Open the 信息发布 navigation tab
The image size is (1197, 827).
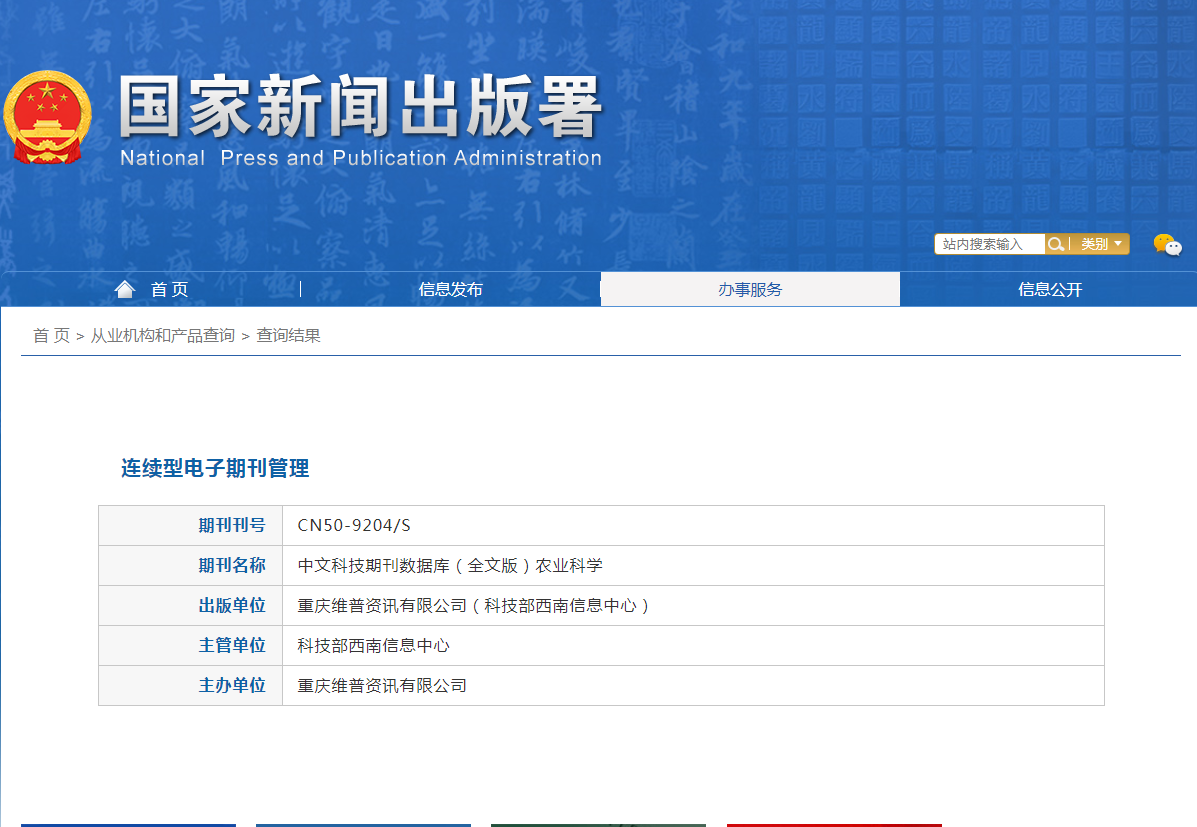click(x=450, y=290)
